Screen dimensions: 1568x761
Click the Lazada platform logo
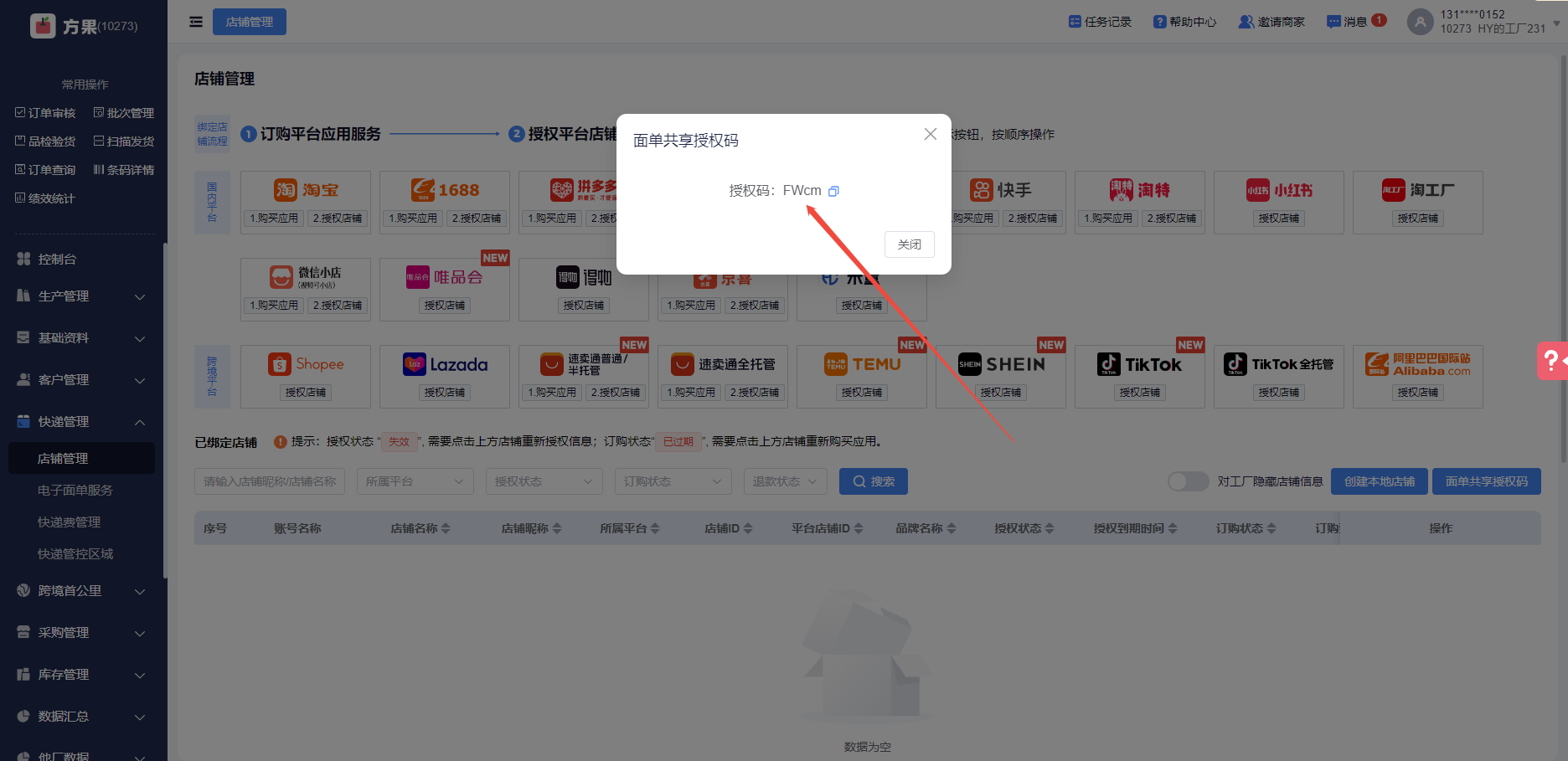445,364
